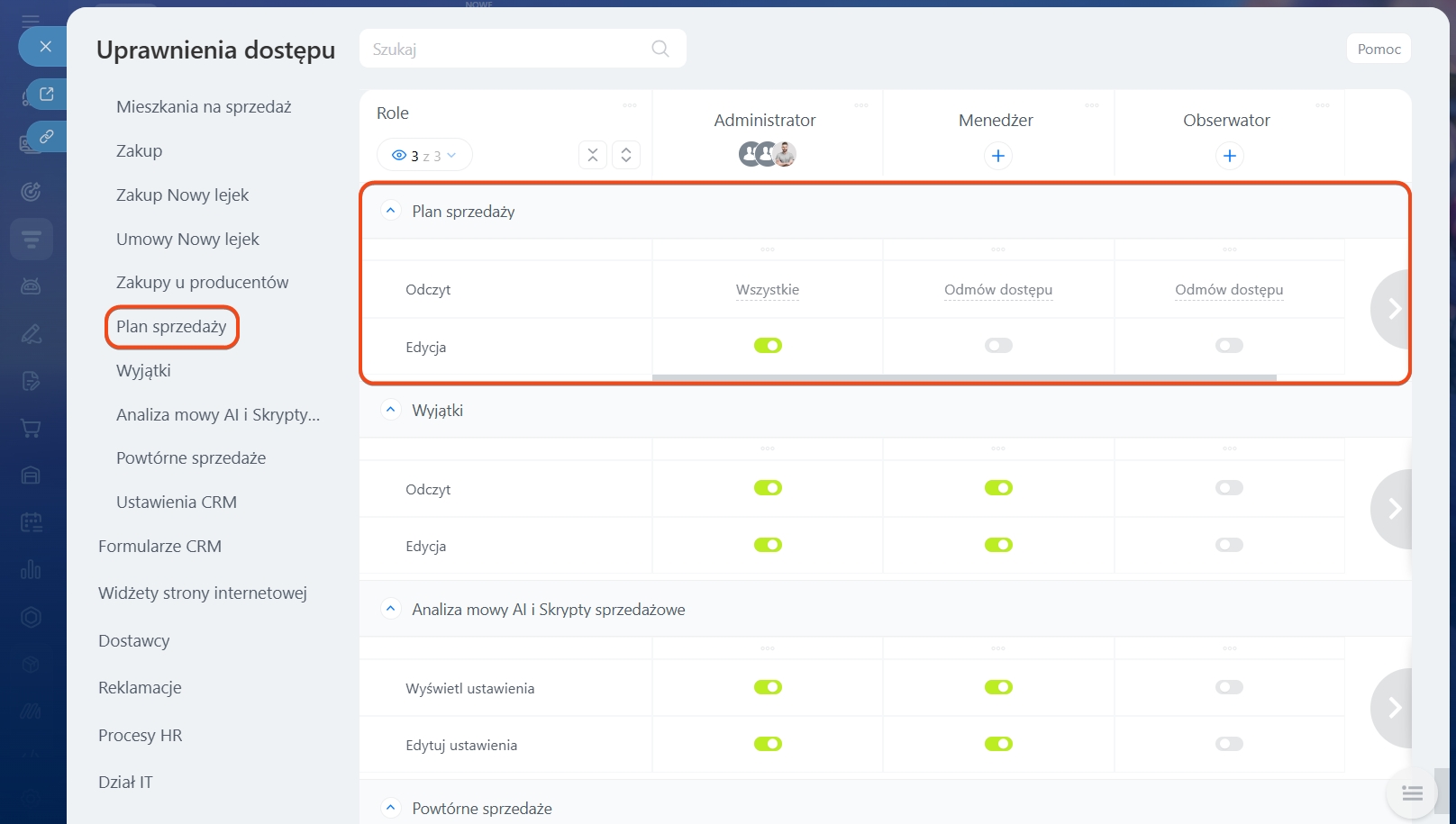Image resolution: width=1456 pixels, height=824 pixels.
Task: Click the right arrow next to Plan sprzedaży rows
Action: coord(1393,309)
